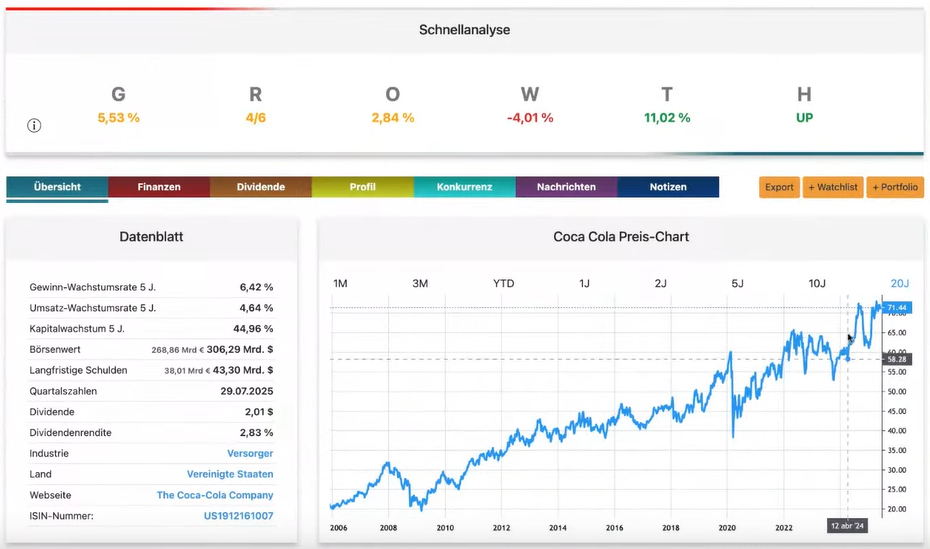Open the Dividende tab
Image resolution: width=930 pixels, height=549 pixels.
click(261, 187)
